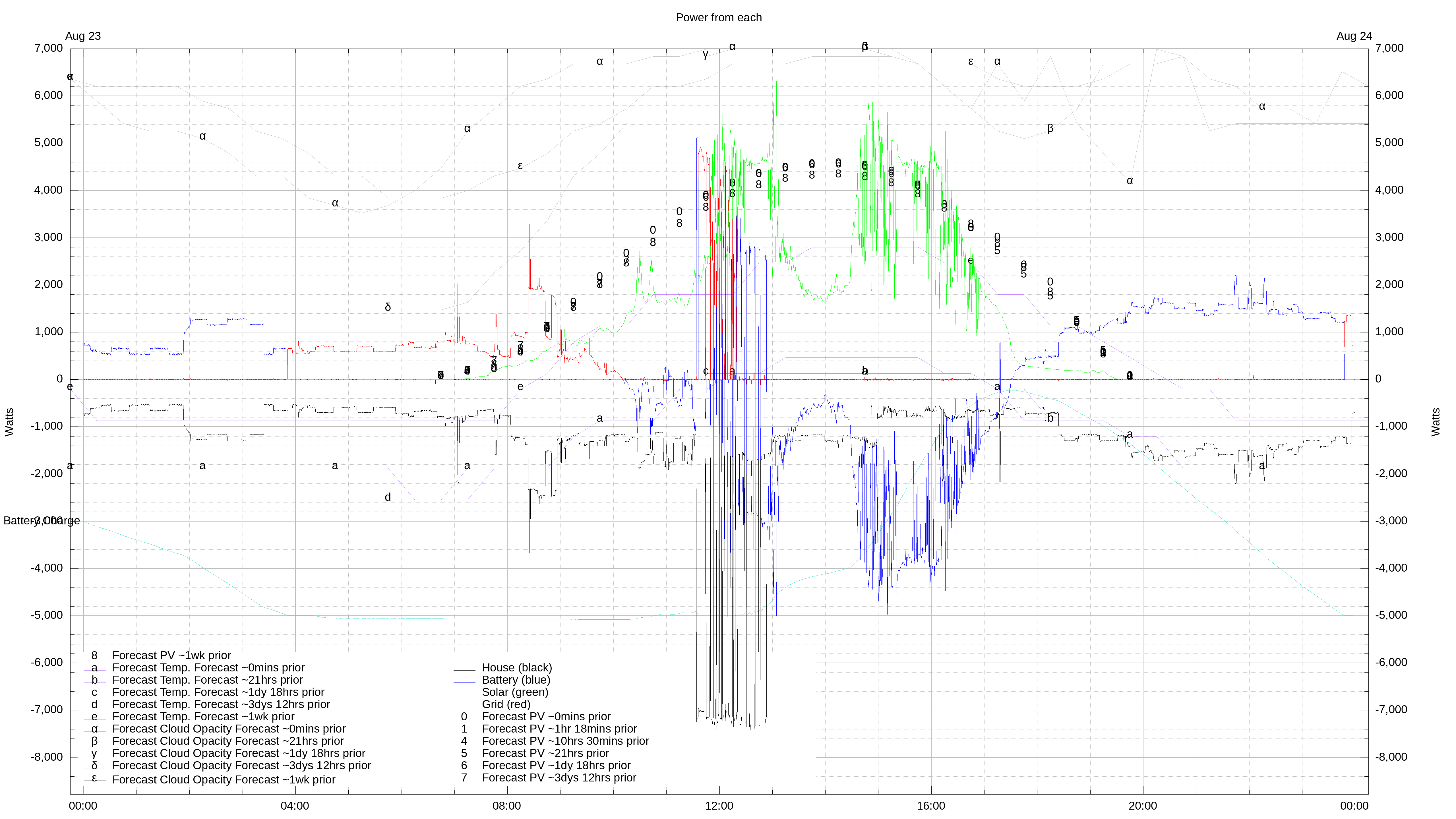Viewport: 1456px width, 819px height.
Task: Click legend 'Forecast Temp. Forecast ~21hrs prior'
Action: click(x=207, y=680)
